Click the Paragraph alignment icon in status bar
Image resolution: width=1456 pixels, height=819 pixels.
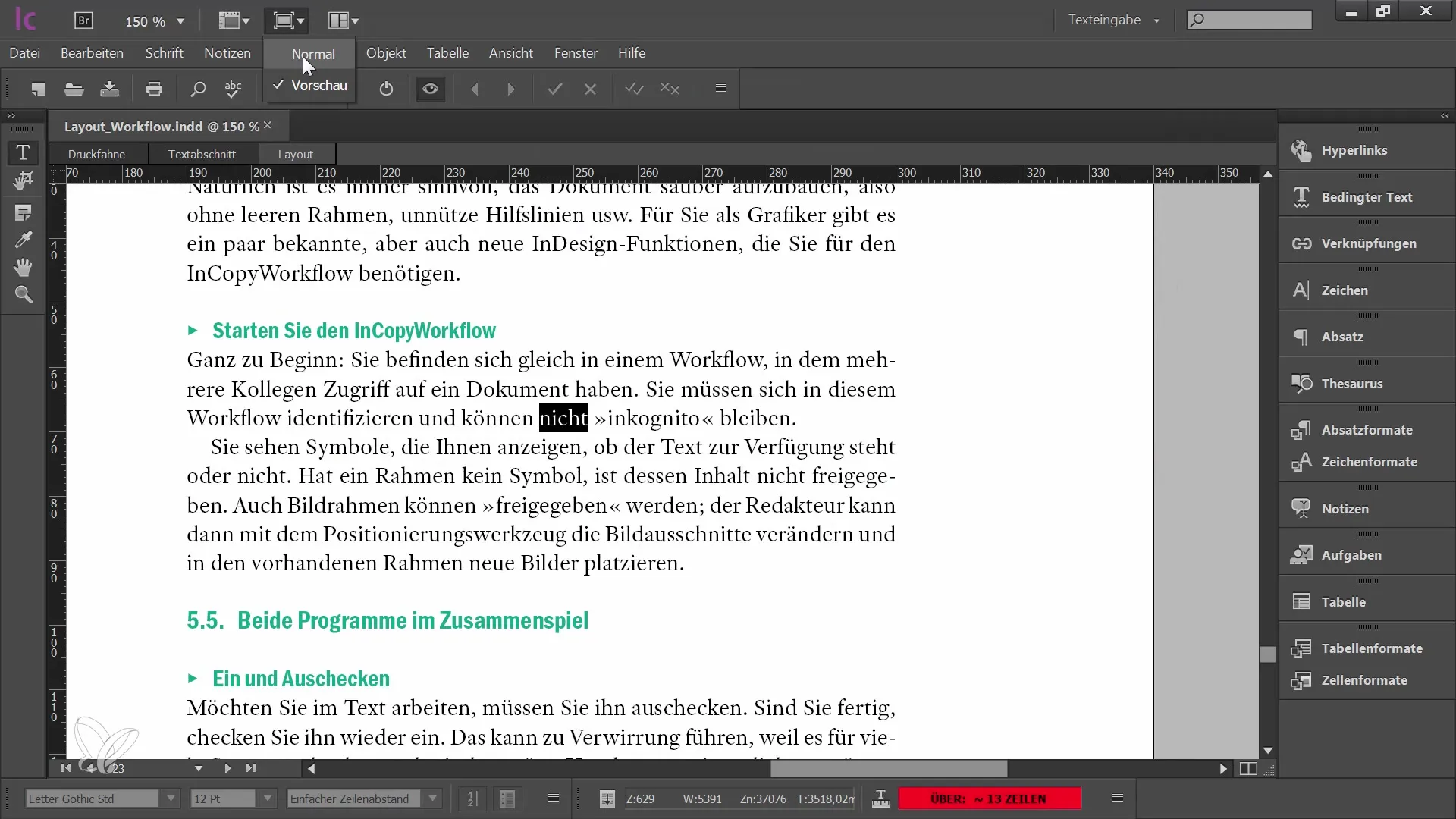[553, 798]
